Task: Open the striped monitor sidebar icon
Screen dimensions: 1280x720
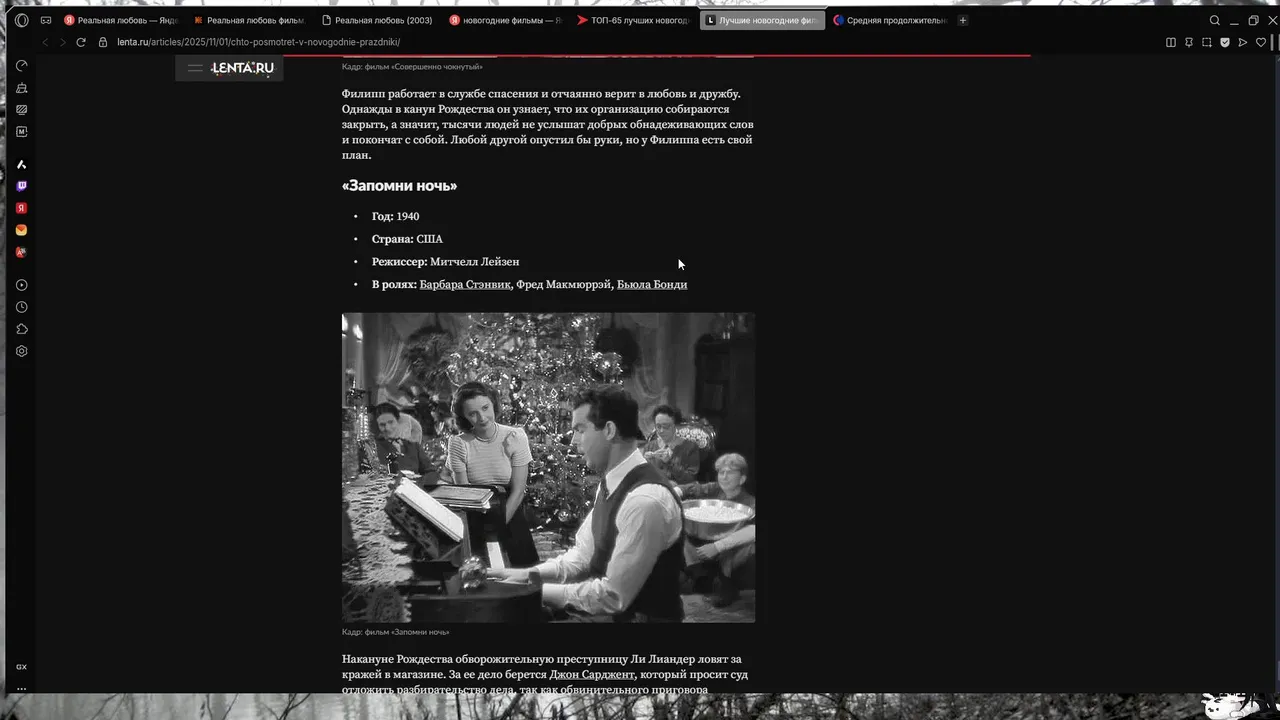Action: (x=21, y=110)
